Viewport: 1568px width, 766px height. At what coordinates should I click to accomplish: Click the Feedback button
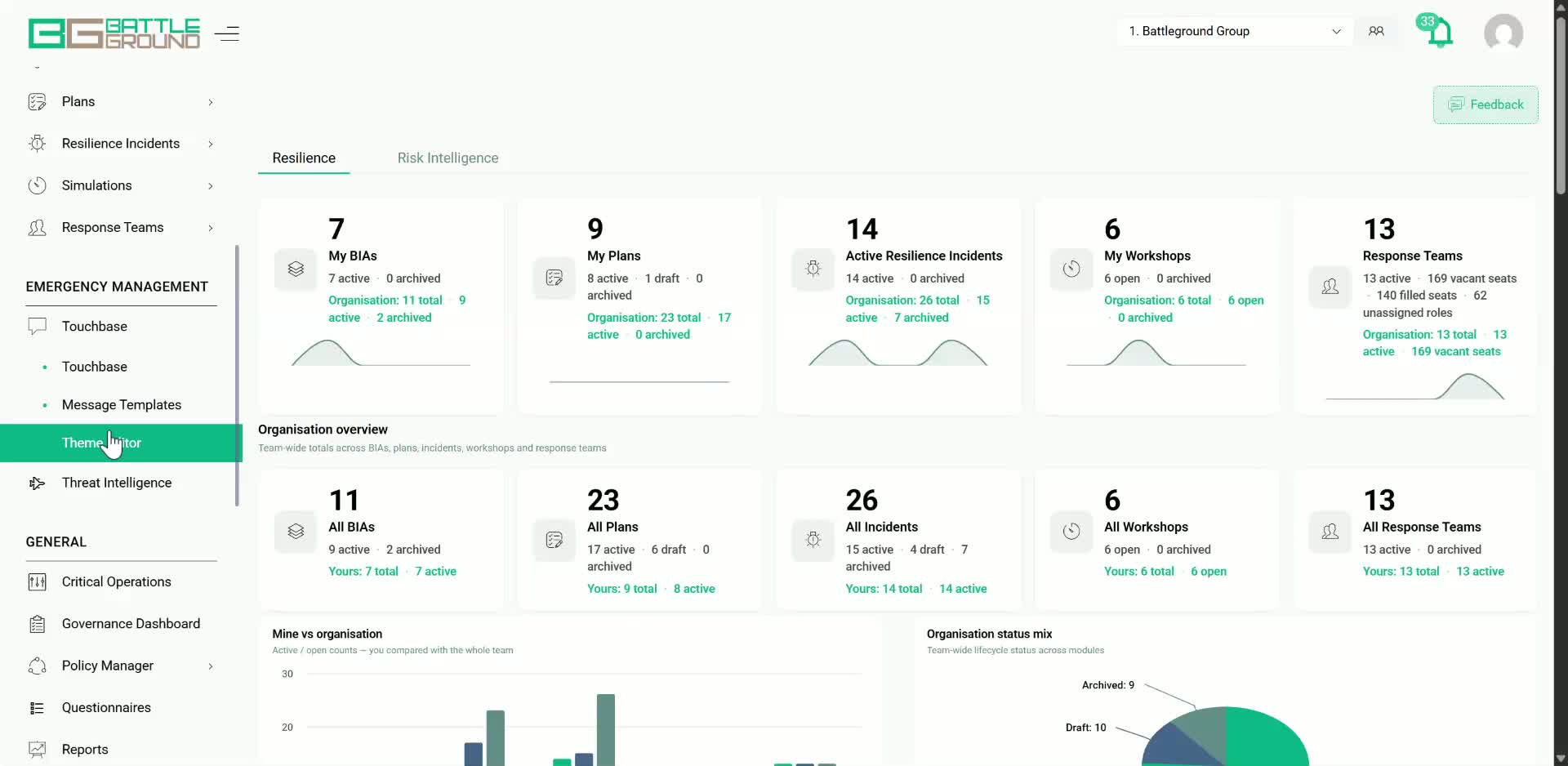[x=1486, y=105]
